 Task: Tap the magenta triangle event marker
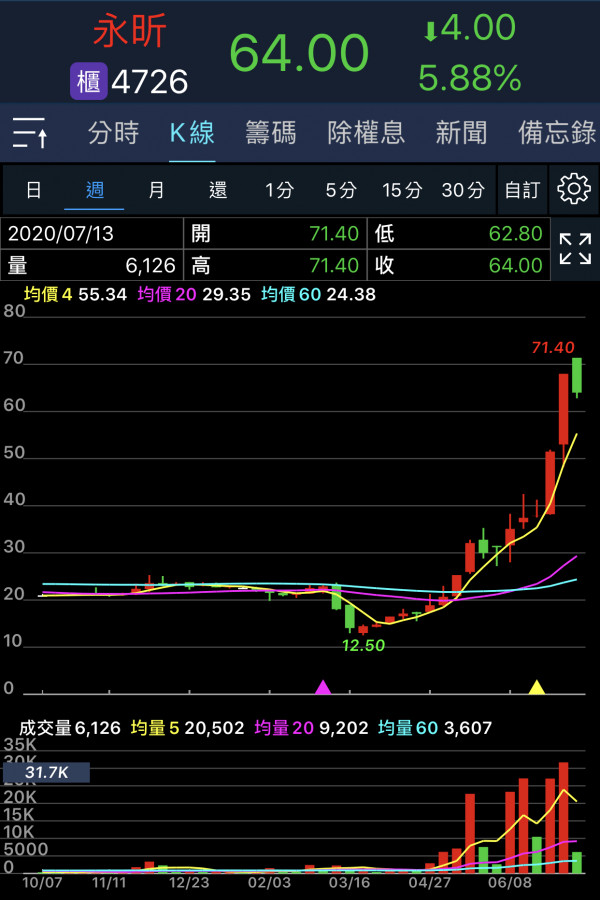click(x=323, y=687)
